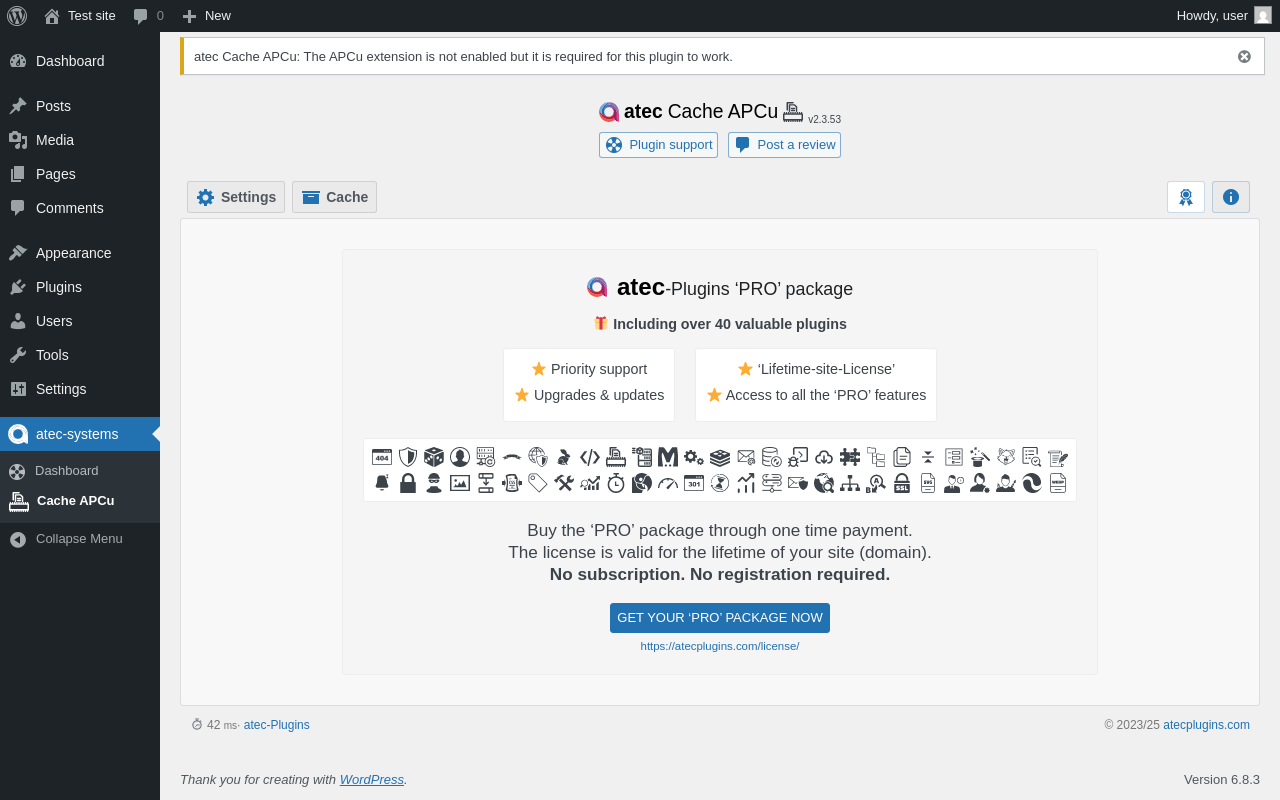Open Media in the sidebar menu

[x=80, y=140]
